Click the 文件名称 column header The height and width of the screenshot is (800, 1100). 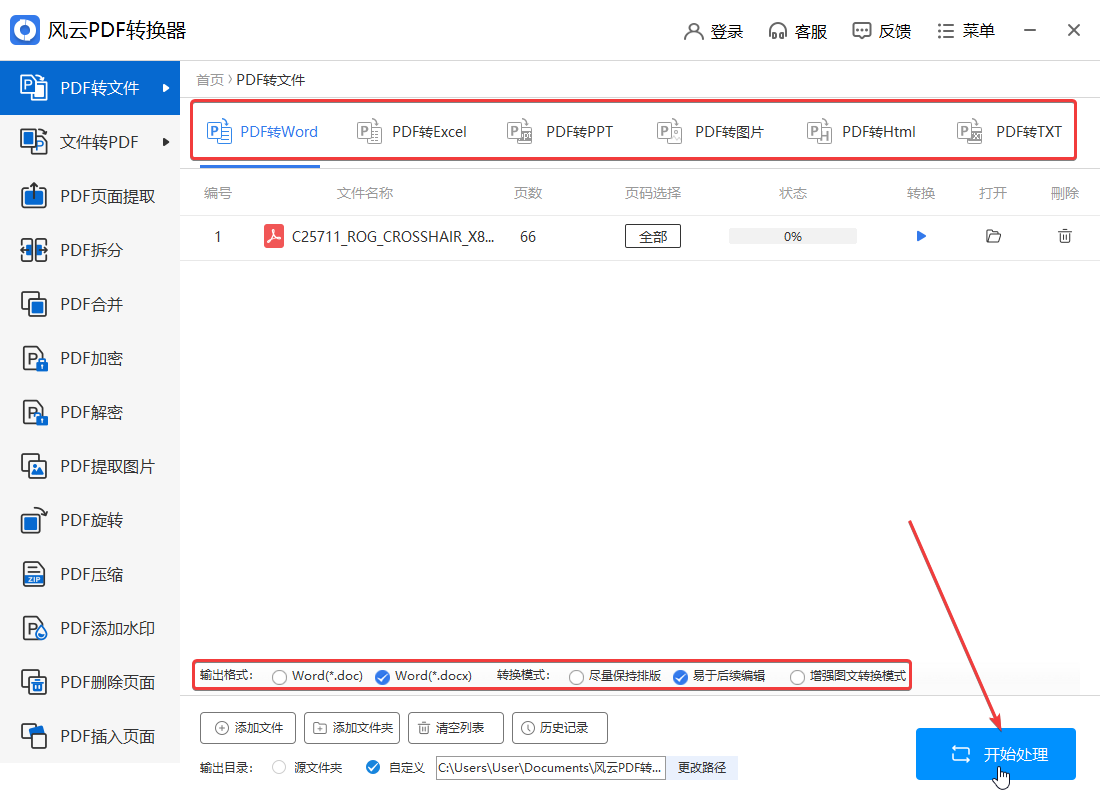point(365,193)
